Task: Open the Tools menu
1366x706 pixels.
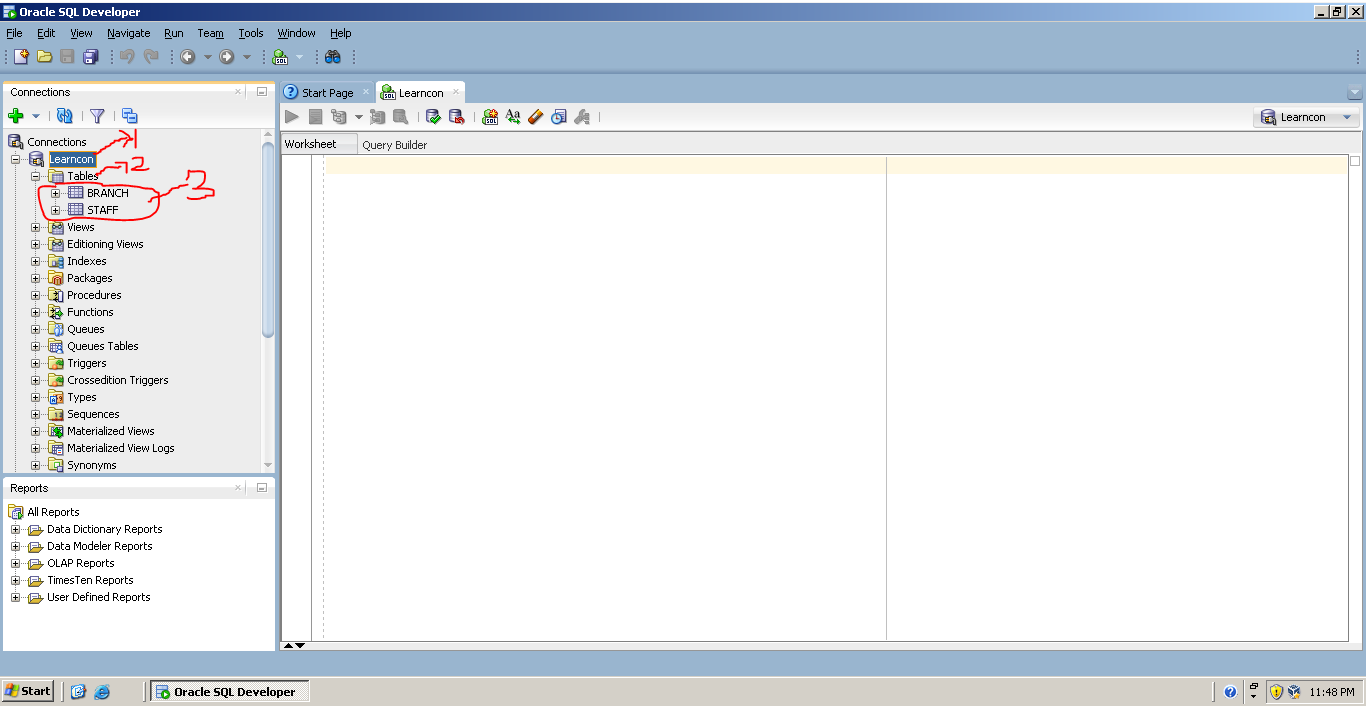Action: (x=251, y=33)
